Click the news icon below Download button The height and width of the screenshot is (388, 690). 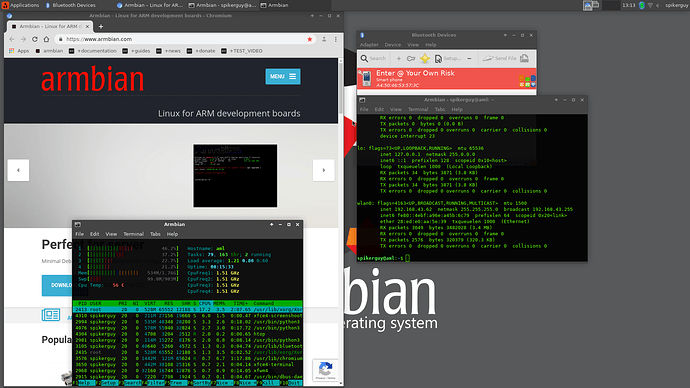click(51, 315)
